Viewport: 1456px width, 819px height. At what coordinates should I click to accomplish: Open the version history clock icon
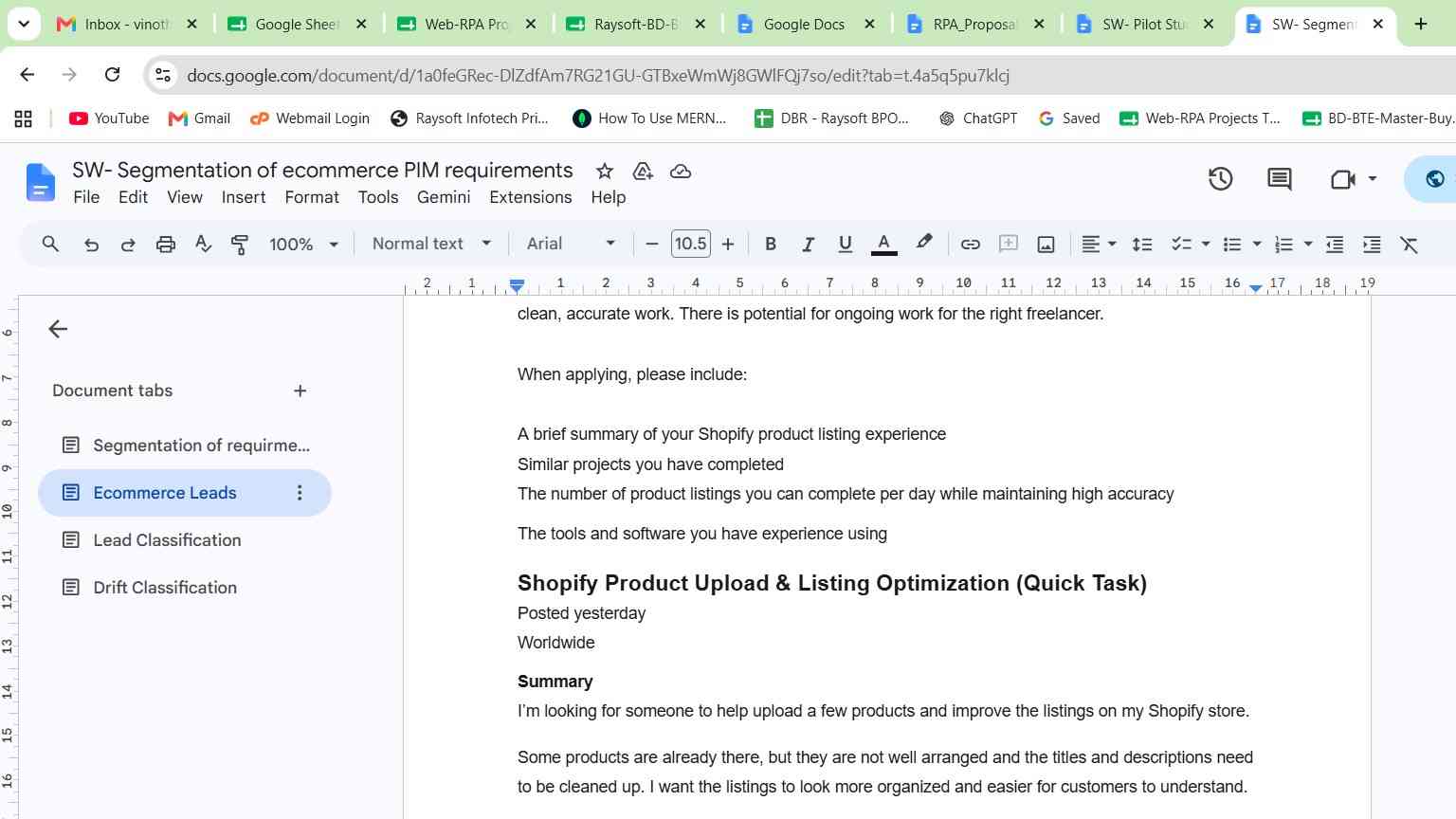point(1220,179)
